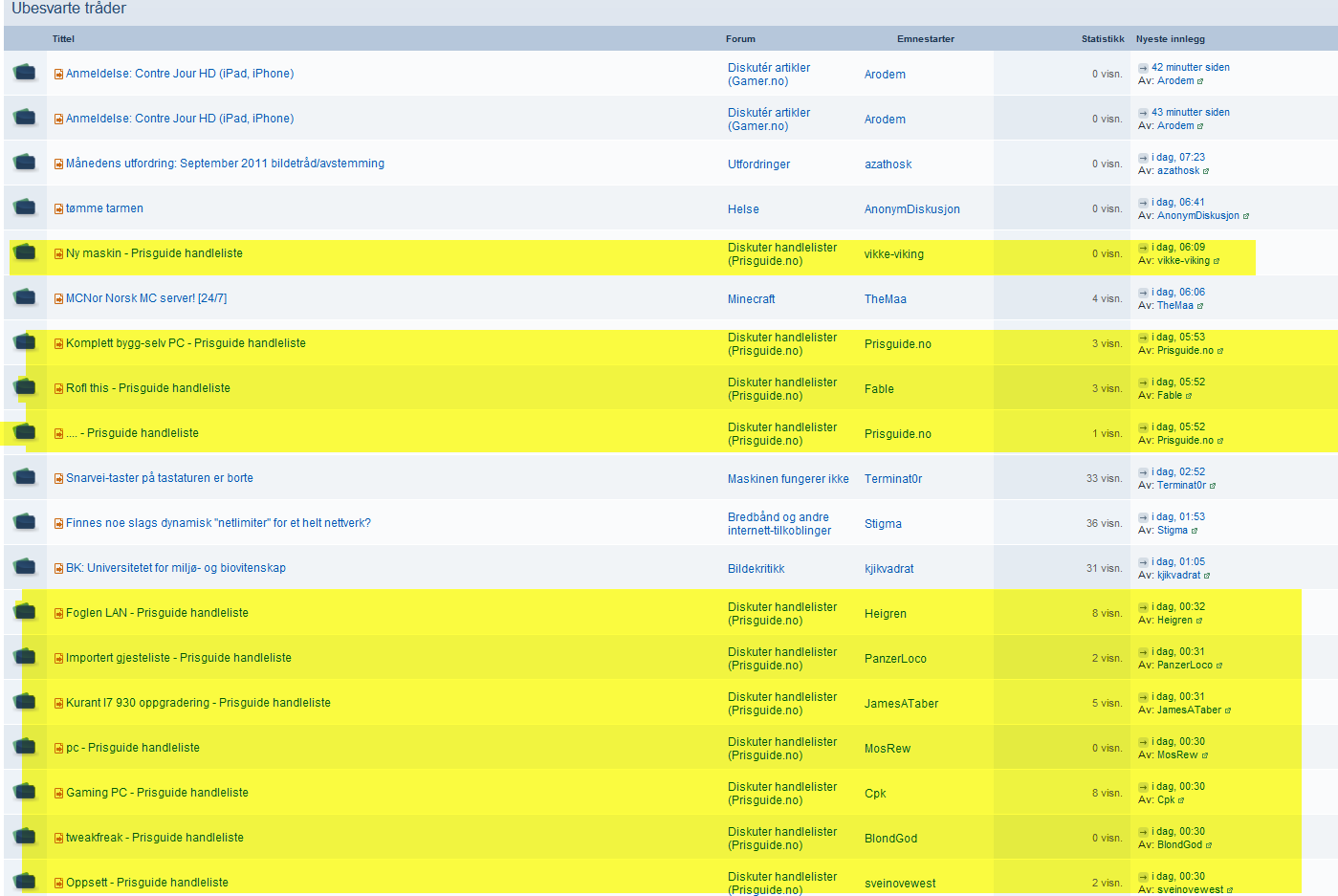
Task: Click the '31 visn.' view count
Action: click(1104, 568)
